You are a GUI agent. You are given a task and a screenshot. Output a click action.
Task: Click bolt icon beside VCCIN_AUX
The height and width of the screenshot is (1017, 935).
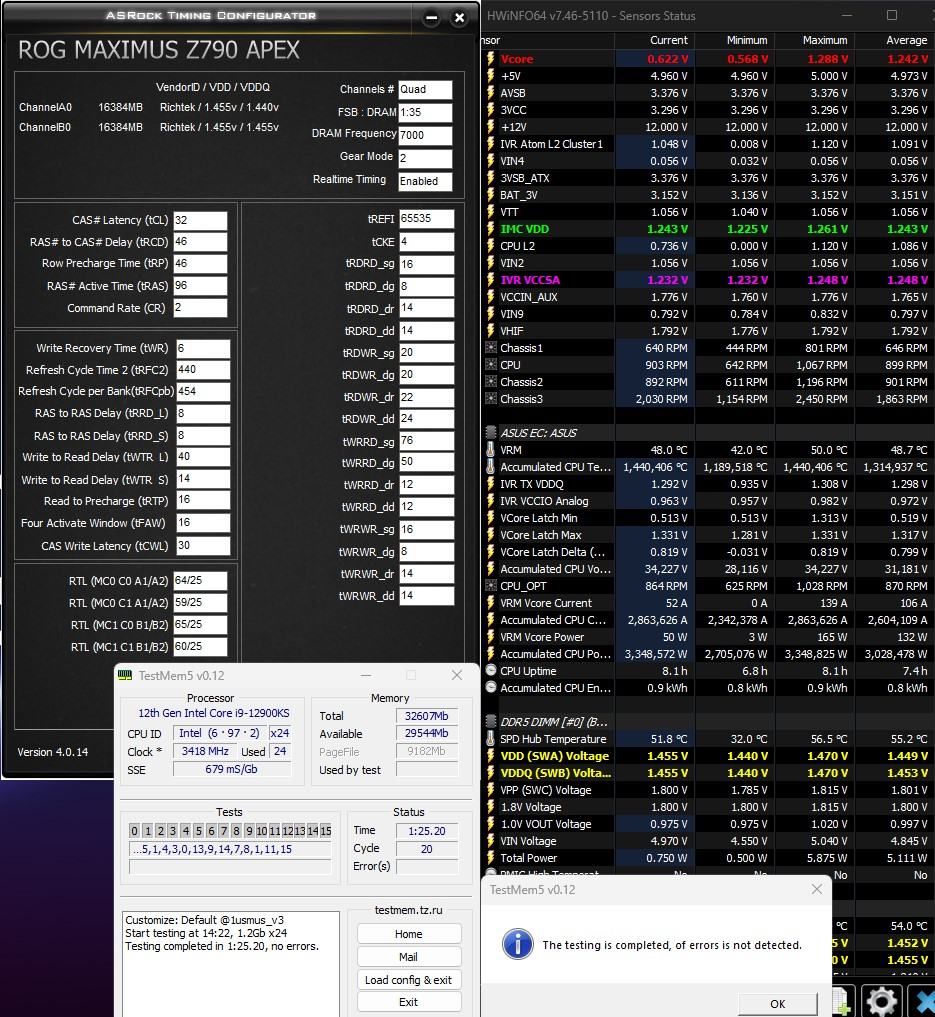[491, 297]
